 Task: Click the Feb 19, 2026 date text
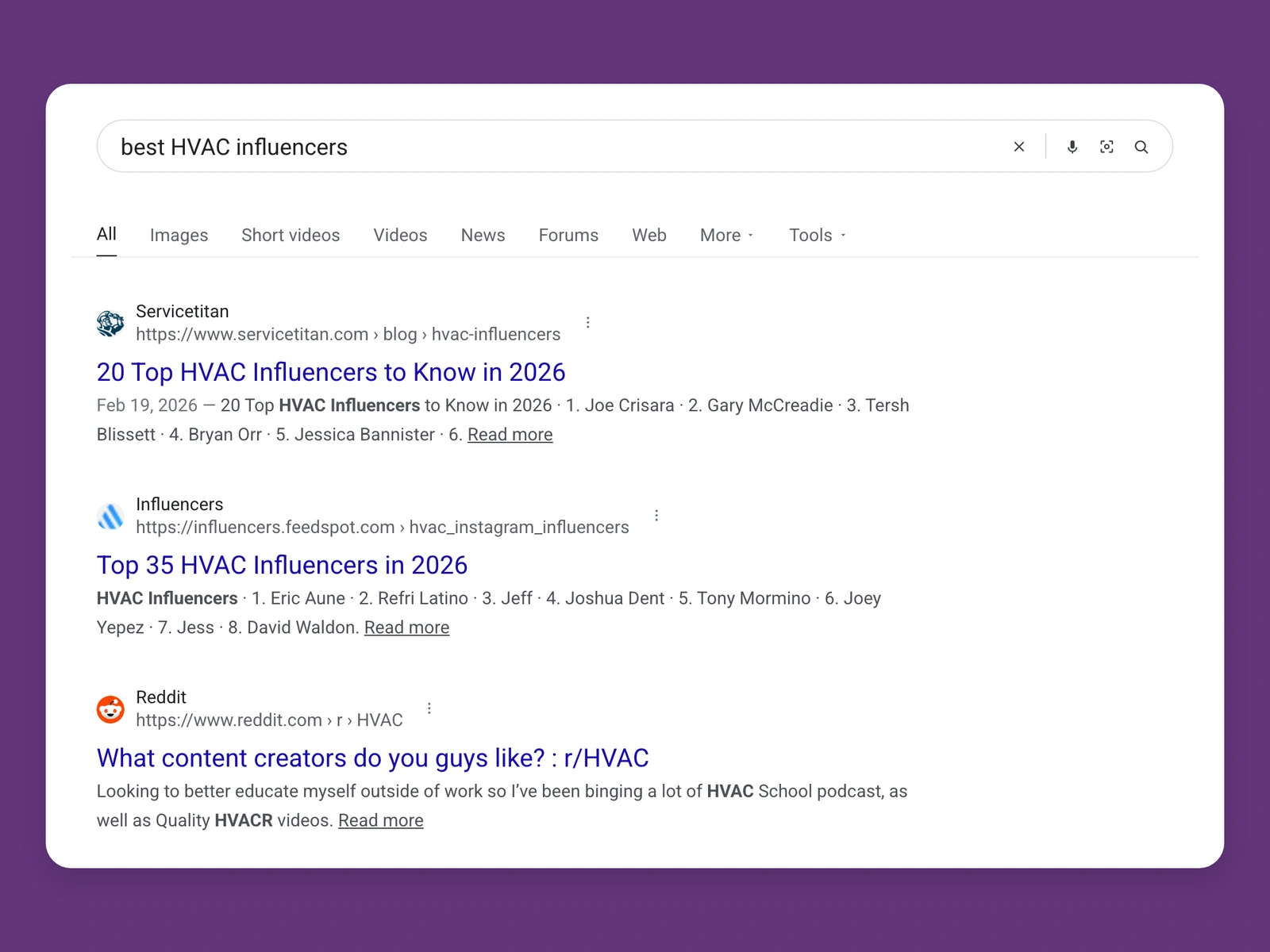point(147,405)
